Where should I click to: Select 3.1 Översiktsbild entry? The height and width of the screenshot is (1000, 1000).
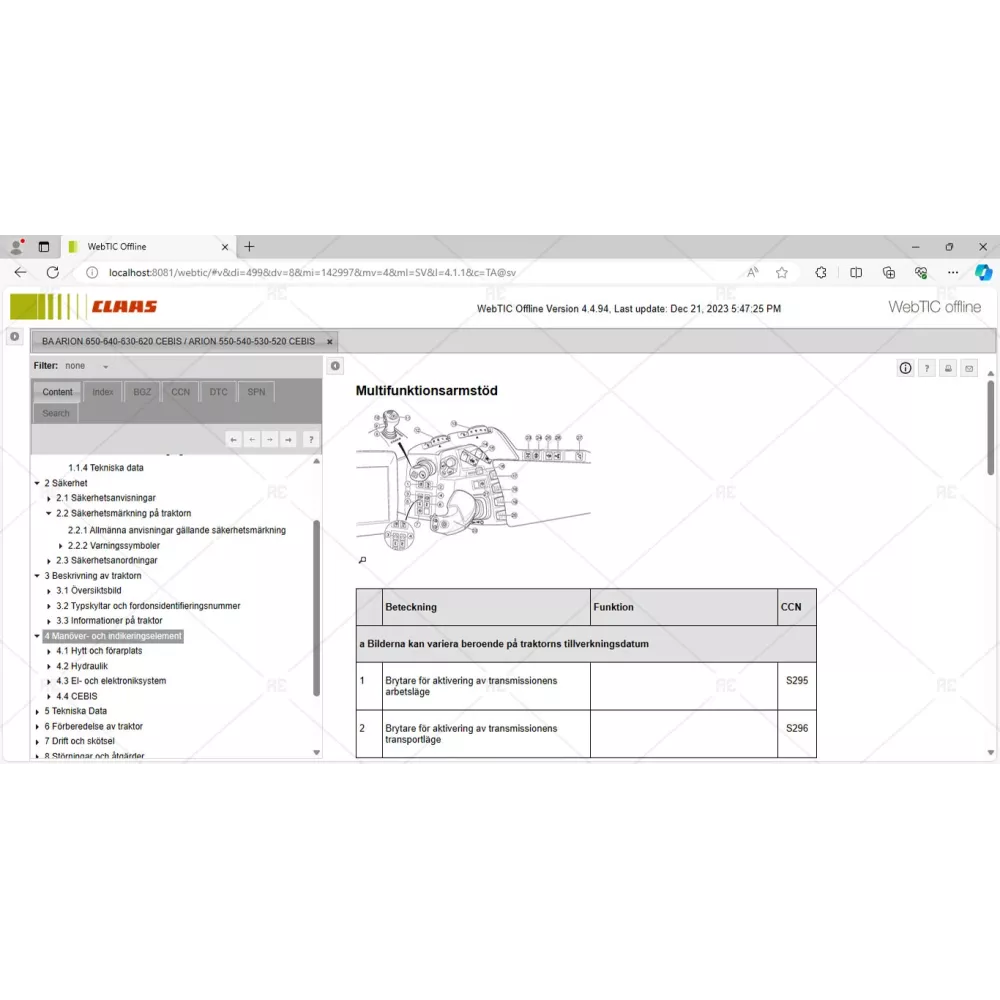click(x=89, y=591)
